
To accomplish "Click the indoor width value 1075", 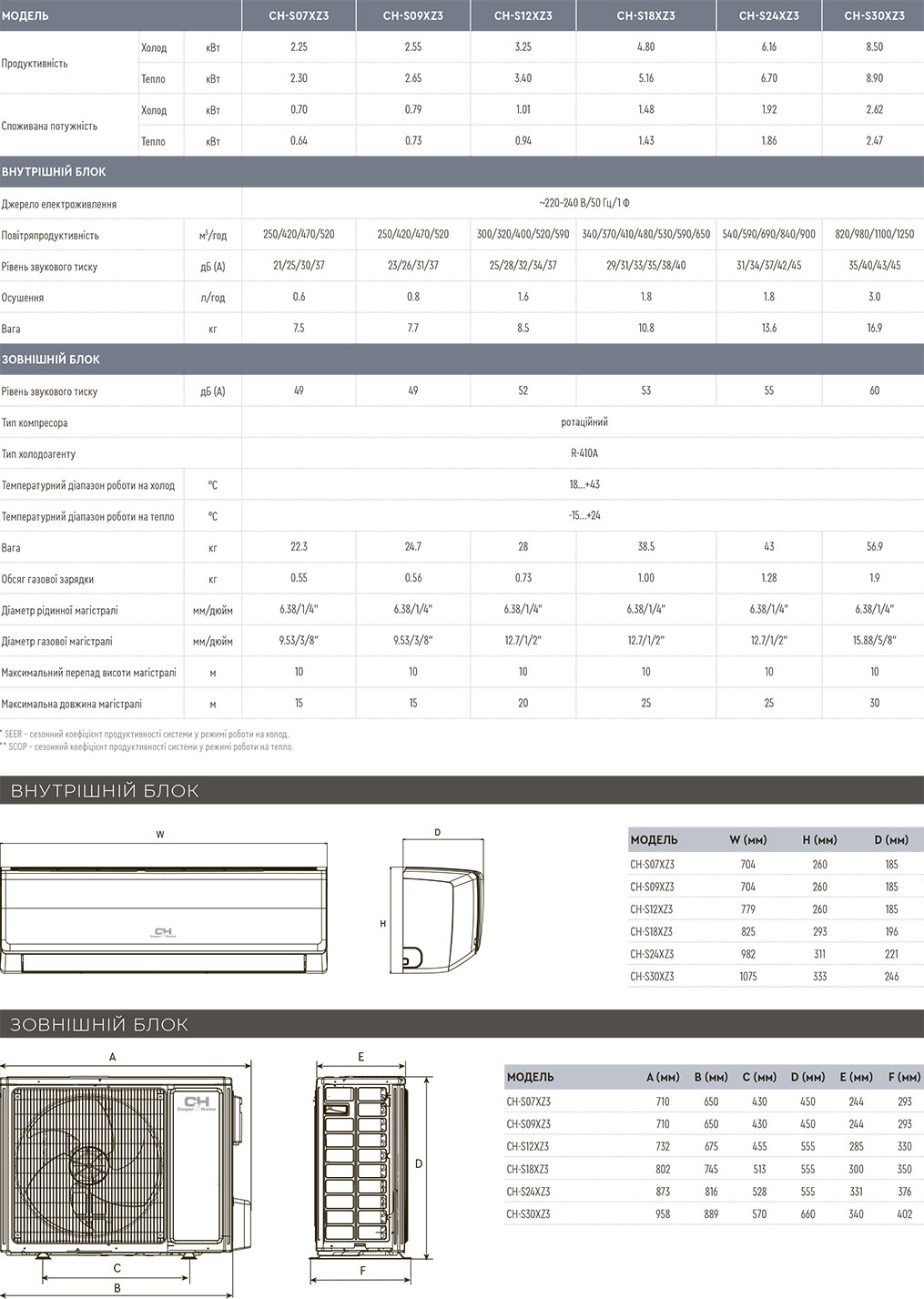I will pos(748,976).
